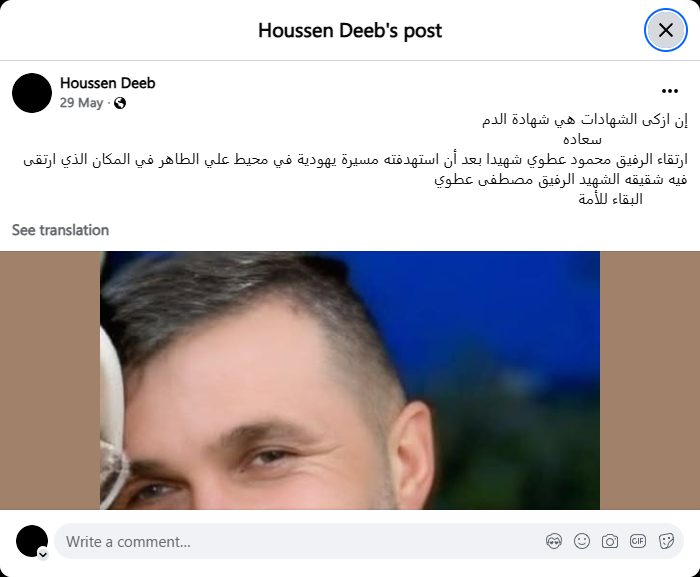Viewport: 700px width, 577px height.
Task: Open the Houssen Deeb name link
Action: click(x=108, y=83)
